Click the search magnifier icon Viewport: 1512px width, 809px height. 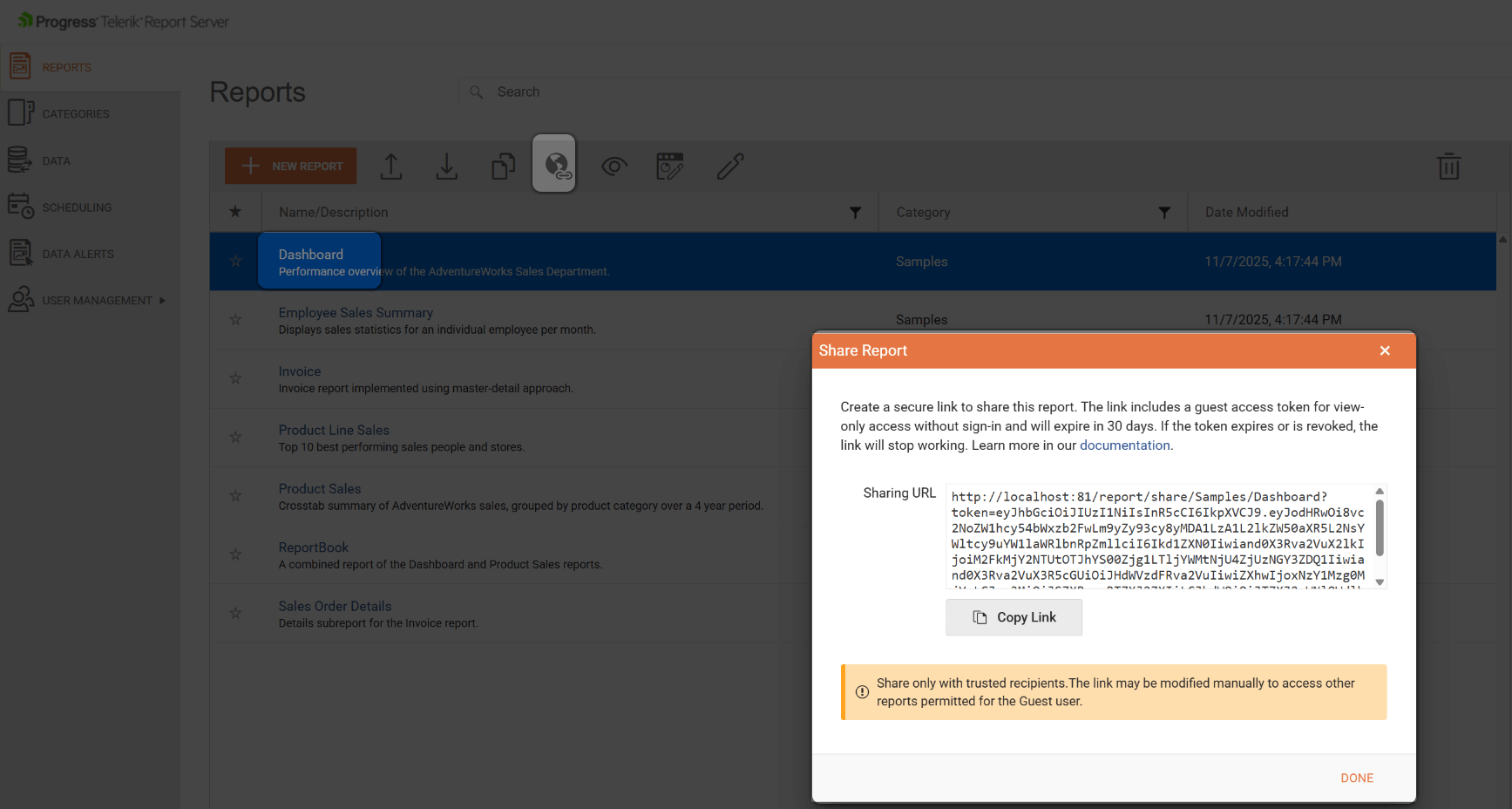coord(476,92)
